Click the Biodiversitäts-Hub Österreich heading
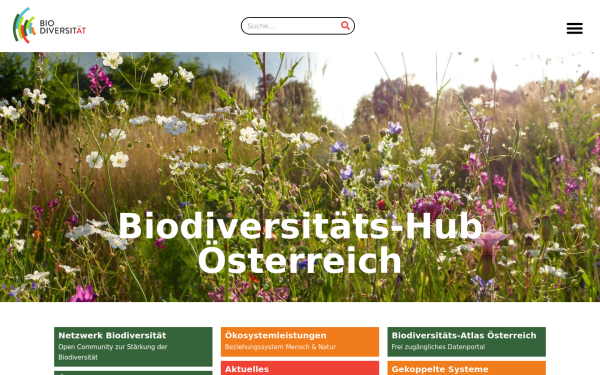 tap(300, 243)
